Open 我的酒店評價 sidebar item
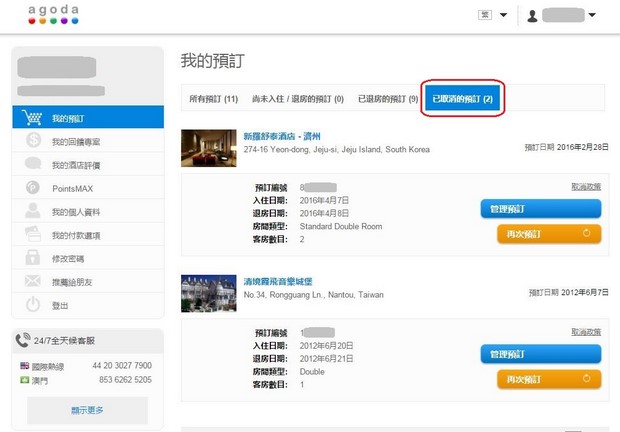Viewport: 620px width, 432px height. (88, 164)
